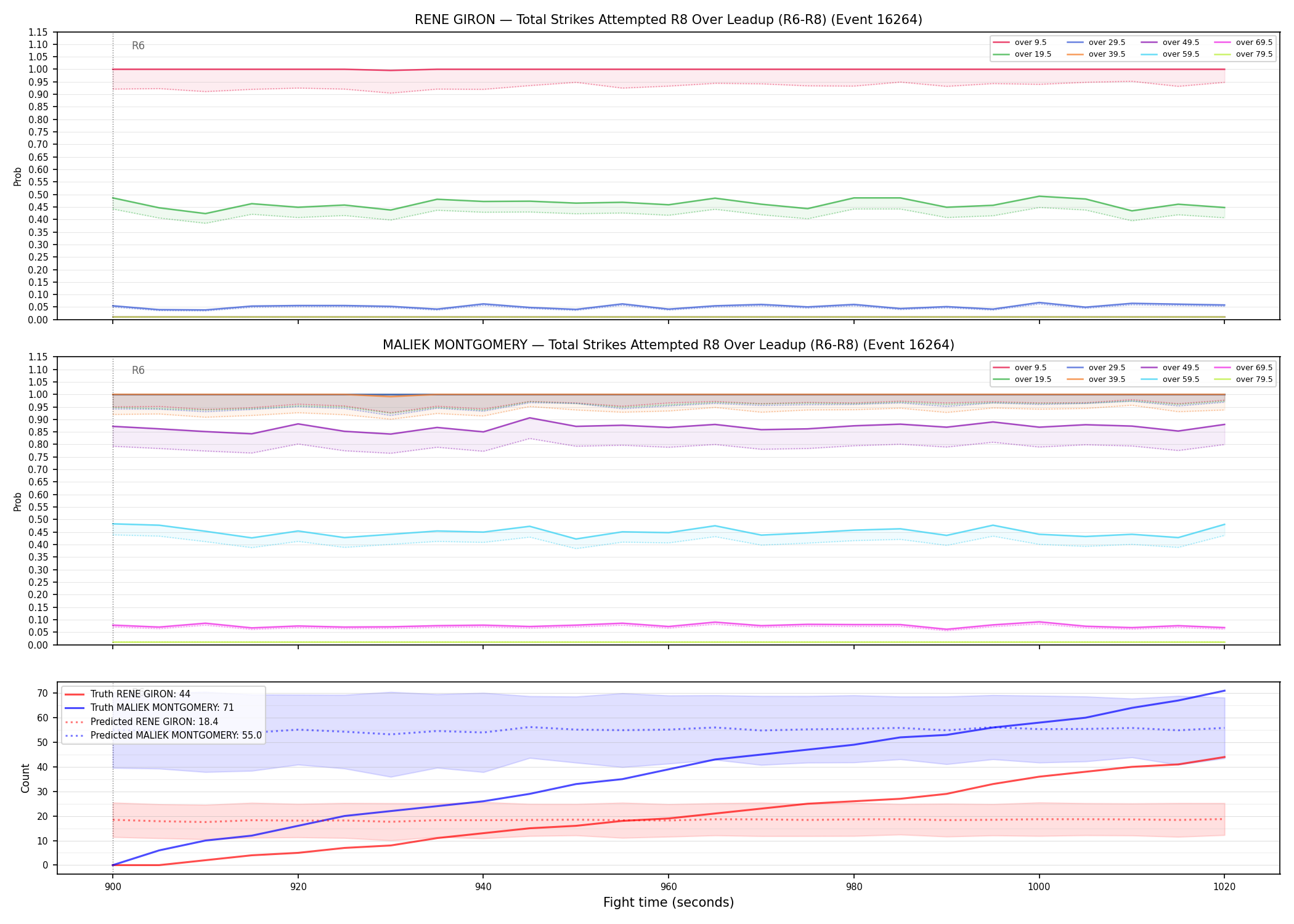
Task: Select the R6 label in Maliek Montgomery chart
Action: click(x=138, y=370)
